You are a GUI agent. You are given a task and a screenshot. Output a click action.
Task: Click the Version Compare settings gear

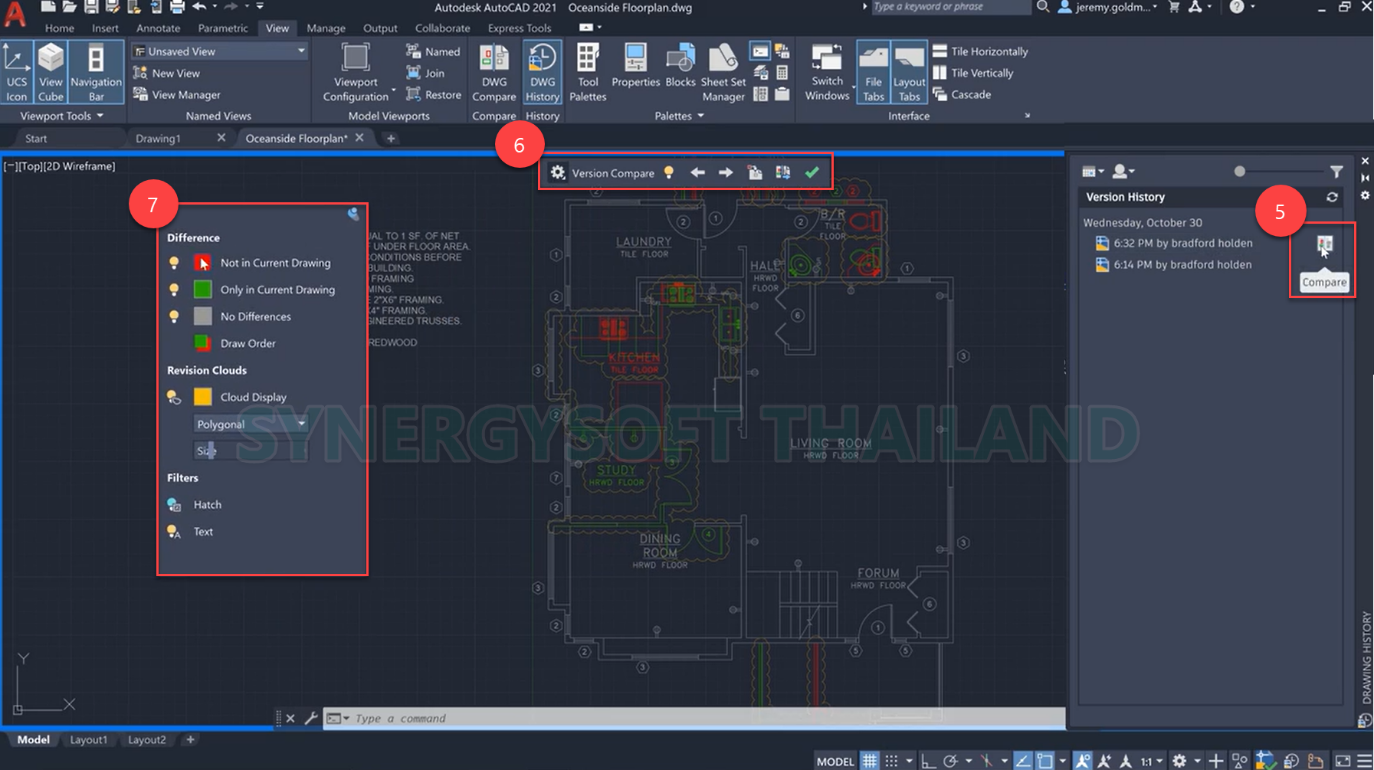pos(557,172)
